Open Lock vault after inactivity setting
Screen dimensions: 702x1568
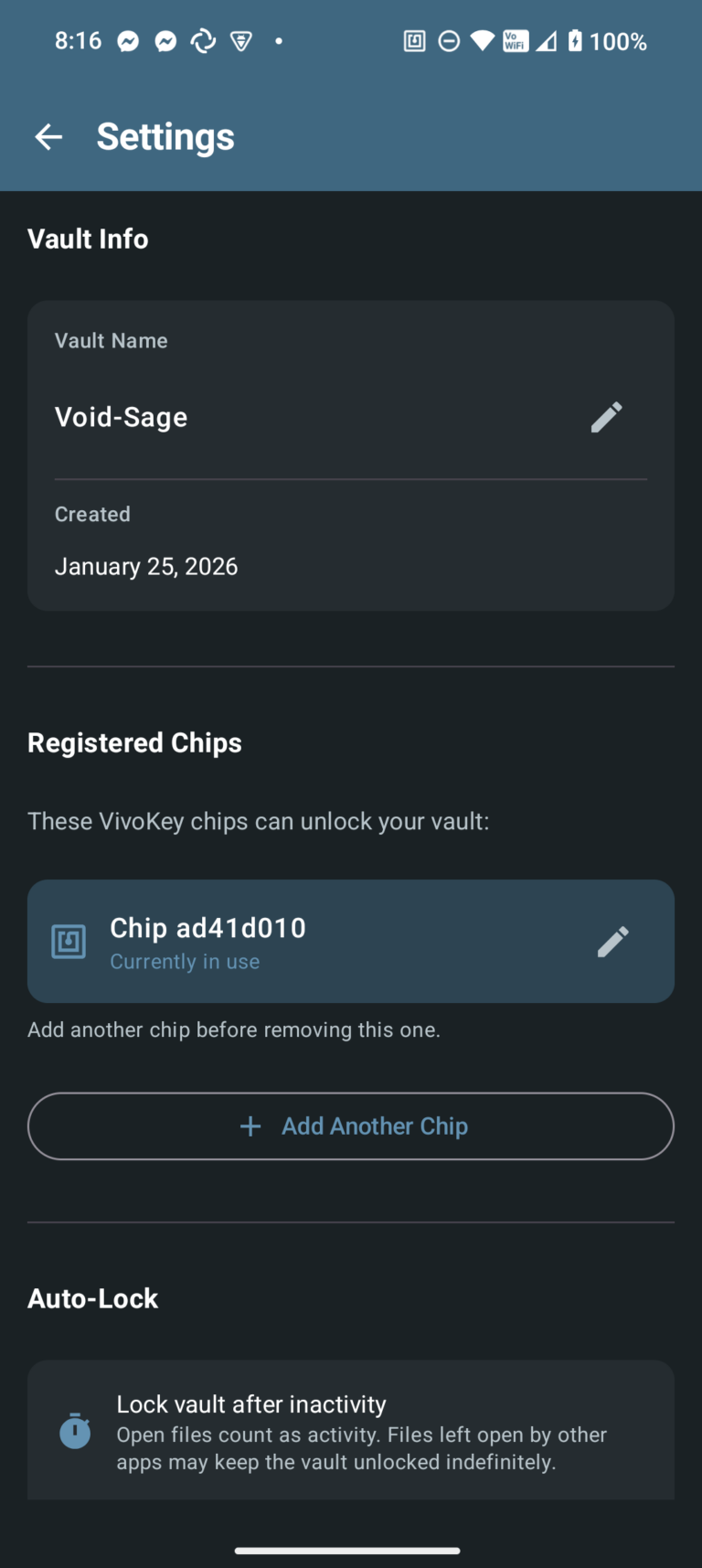coord(351,1431)
